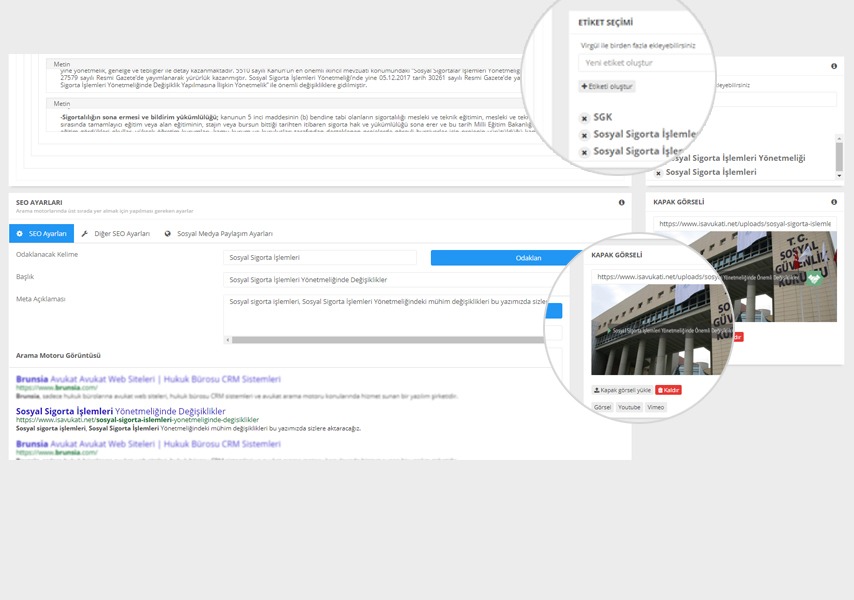Select the Vimeo cover type tab
Image resolution: width=854 pixels, height=600 pixels.
[x=656, y=407]
